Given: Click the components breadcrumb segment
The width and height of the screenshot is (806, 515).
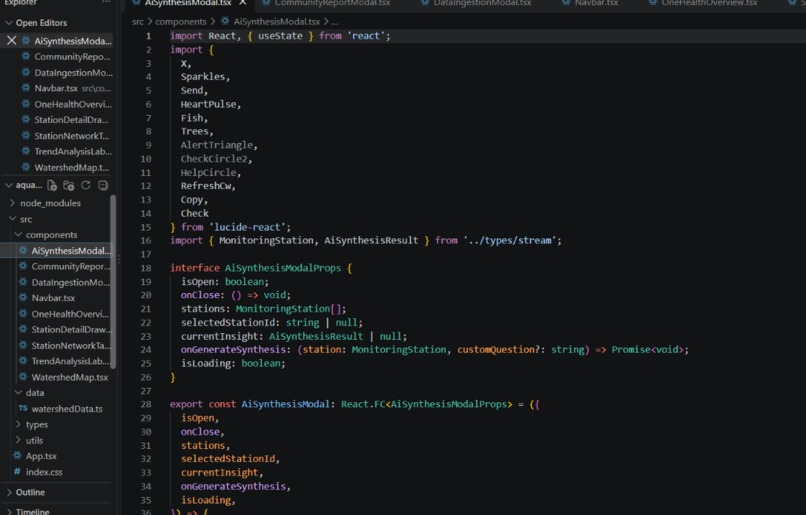Looking at the screenshot, I should point(180,22).
